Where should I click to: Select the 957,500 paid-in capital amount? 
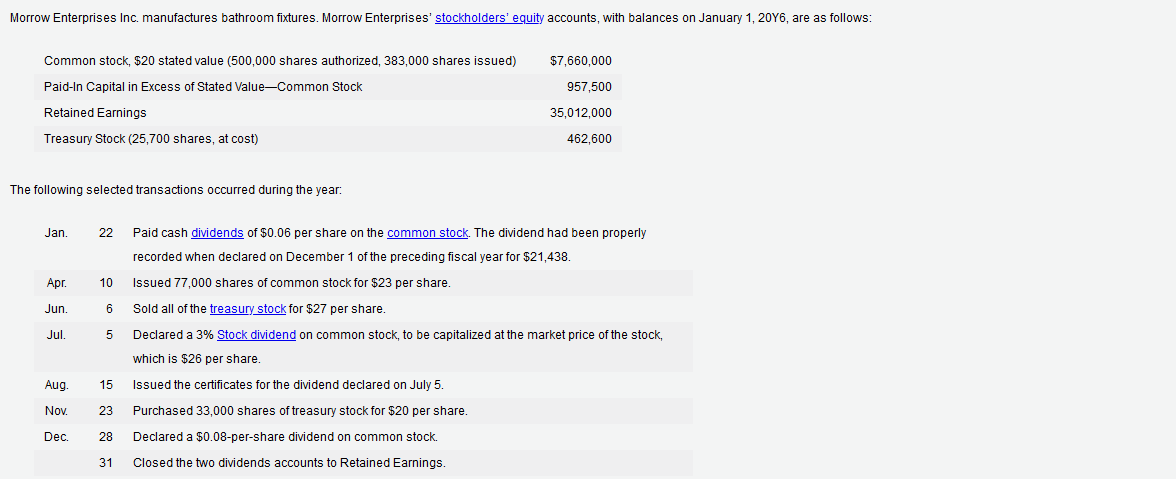pyautogui.click(x=590, y=87)
